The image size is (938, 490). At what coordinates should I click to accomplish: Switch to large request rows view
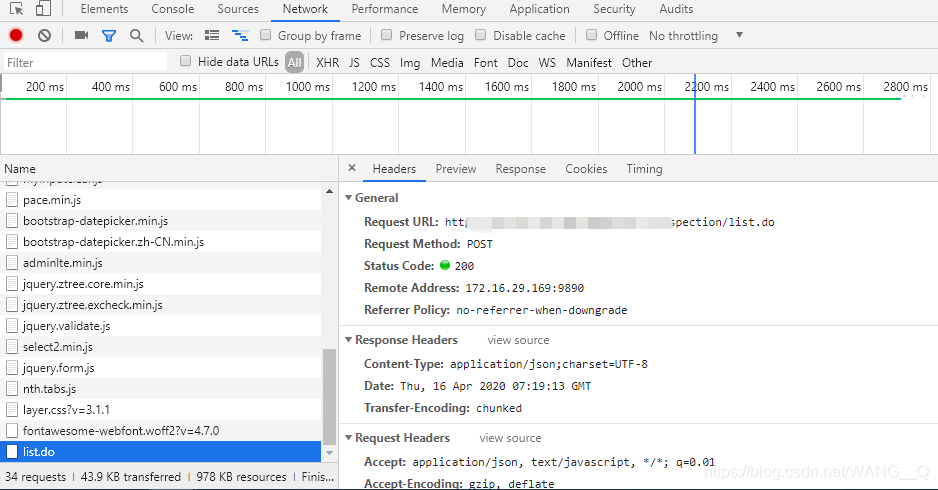[x=212, y=35]
